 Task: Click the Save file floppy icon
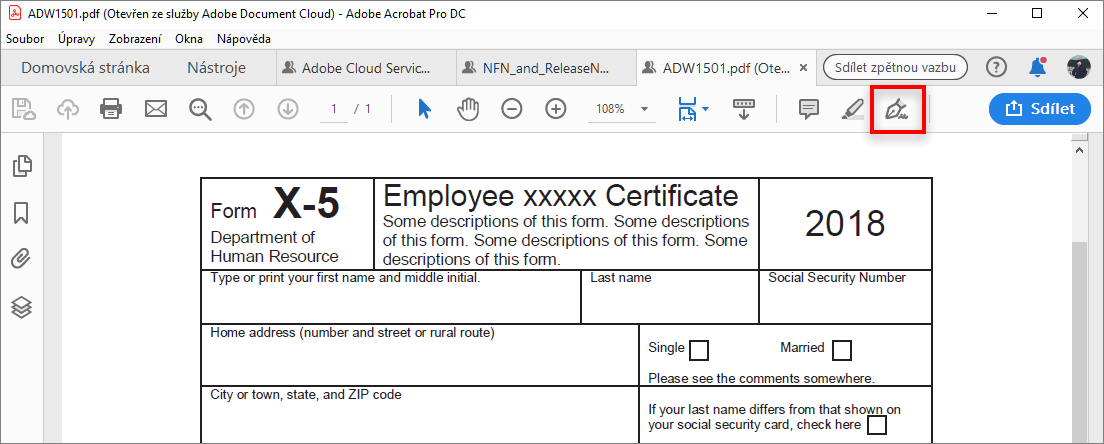coord(25,109)
